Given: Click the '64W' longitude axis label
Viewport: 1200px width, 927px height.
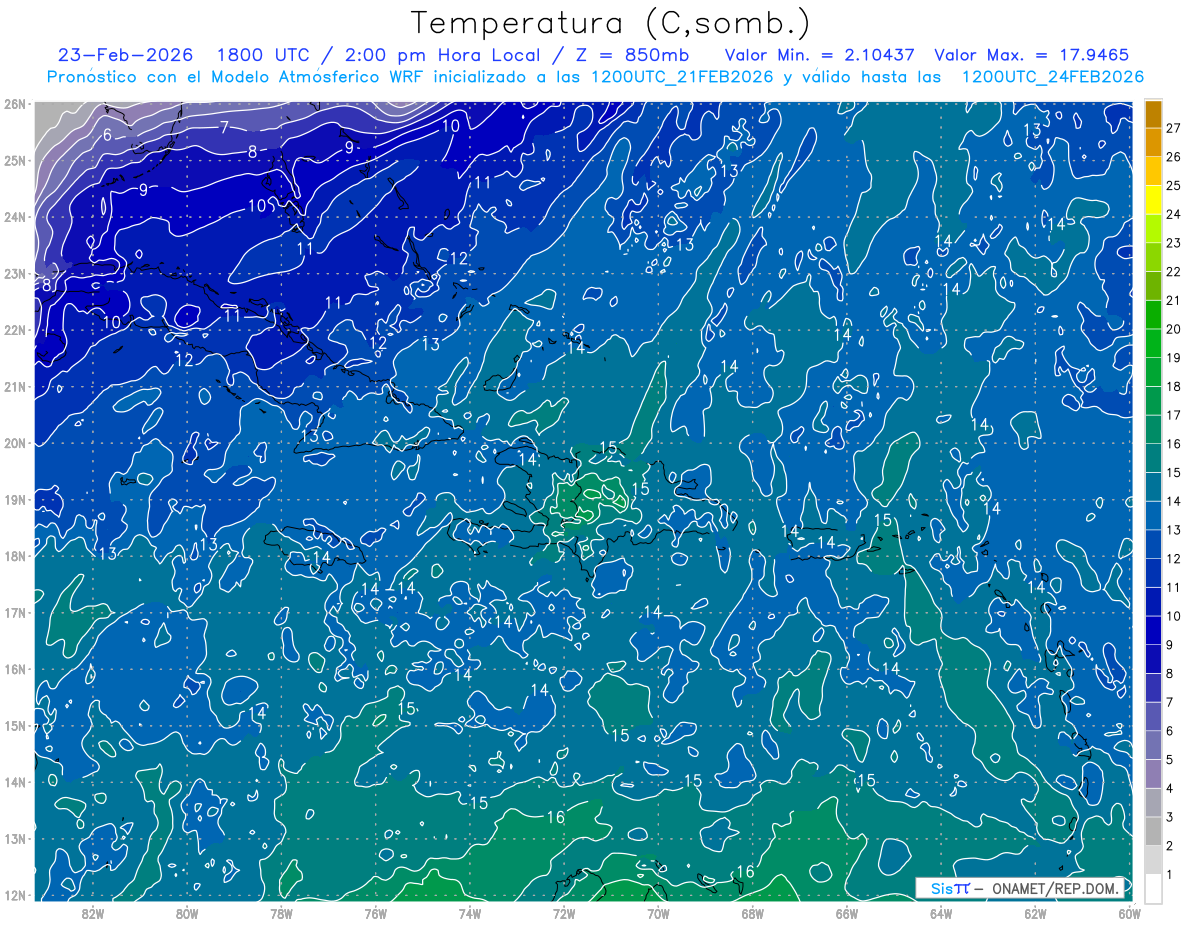Looking at the screenshot, I should [x=940, y=912].
